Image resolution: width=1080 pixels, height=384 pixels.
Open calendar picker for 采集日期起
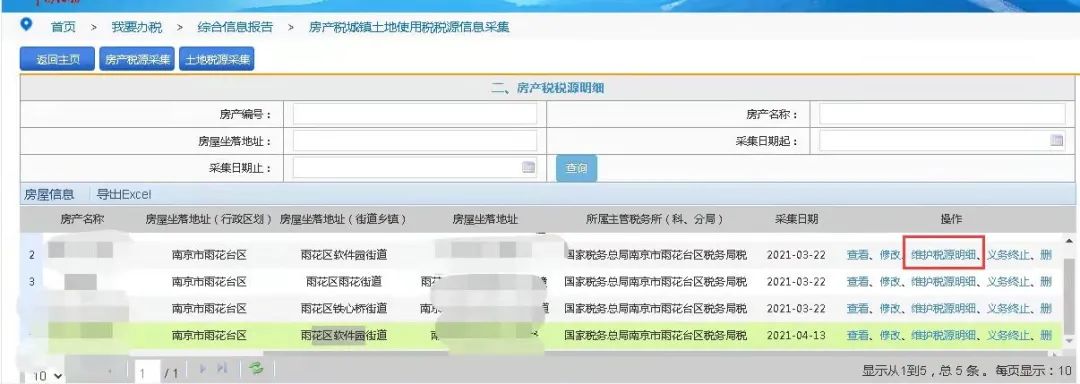coord(1056,141)
